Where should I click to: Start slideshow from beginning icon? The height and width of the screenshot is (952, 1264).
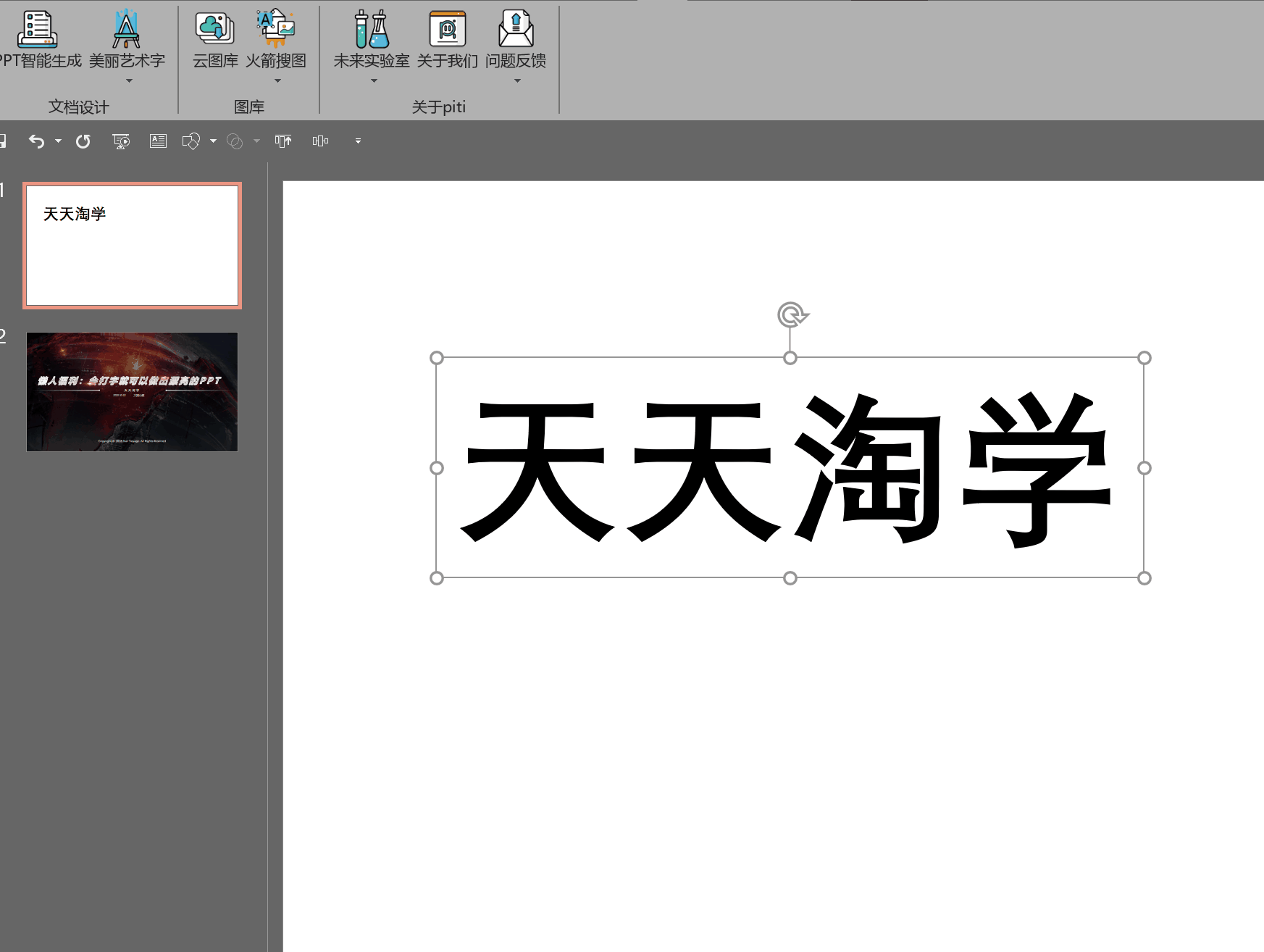pos(121,141)
